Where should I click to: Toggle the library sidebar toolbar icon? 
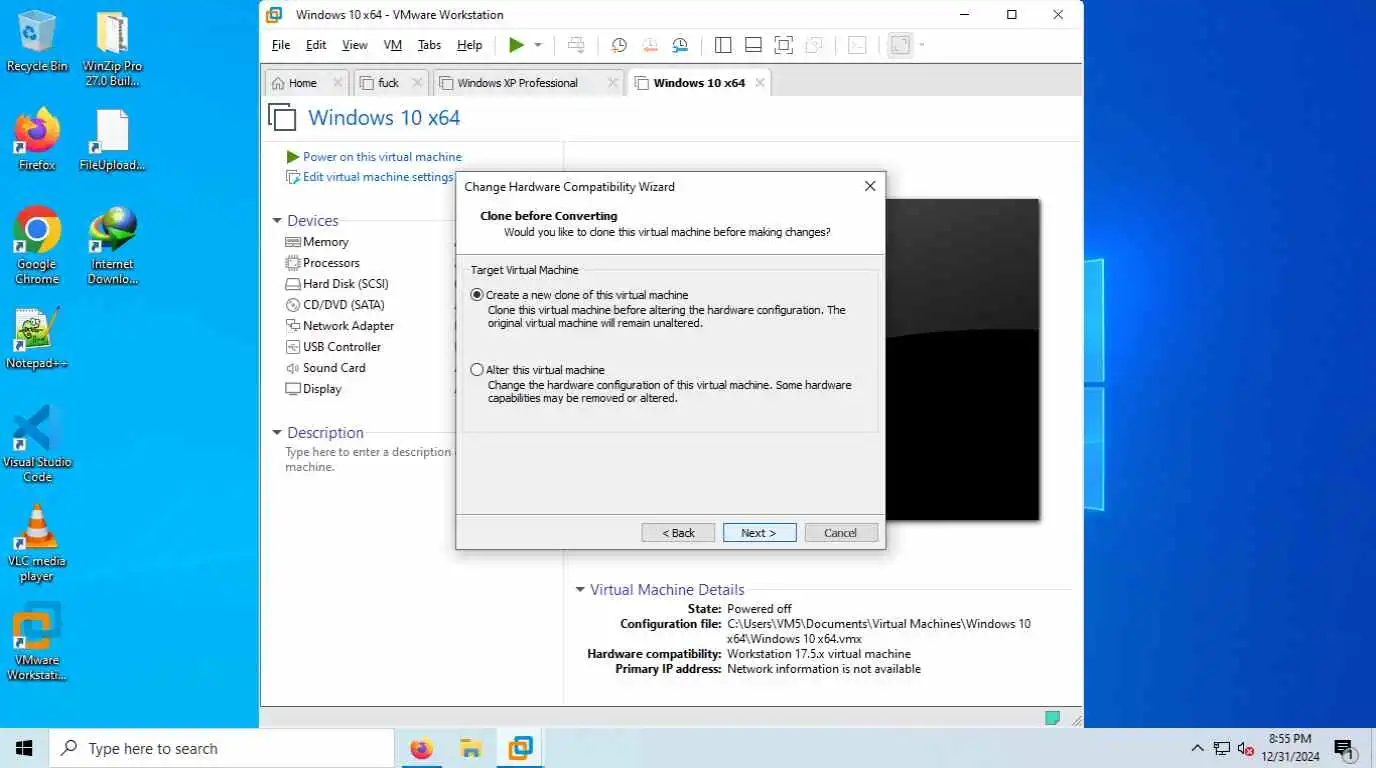[x=723, y=45]
